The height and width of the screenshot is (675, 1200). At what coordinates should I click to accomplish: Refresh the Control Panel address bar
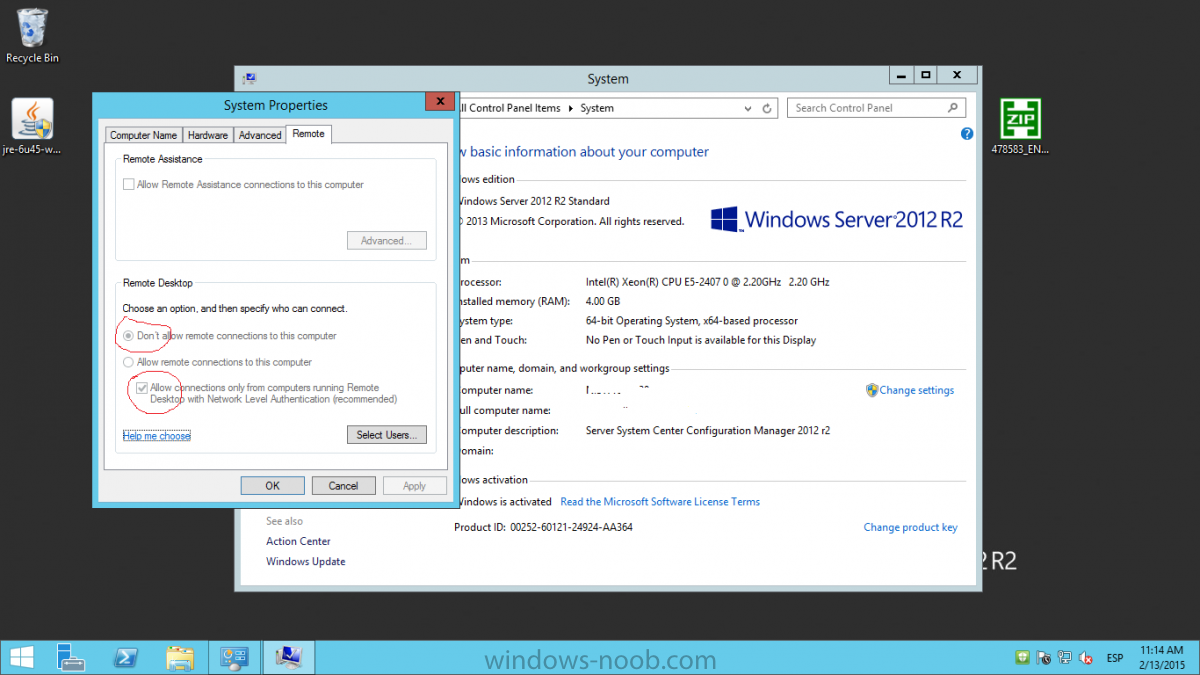click(767, 108)
